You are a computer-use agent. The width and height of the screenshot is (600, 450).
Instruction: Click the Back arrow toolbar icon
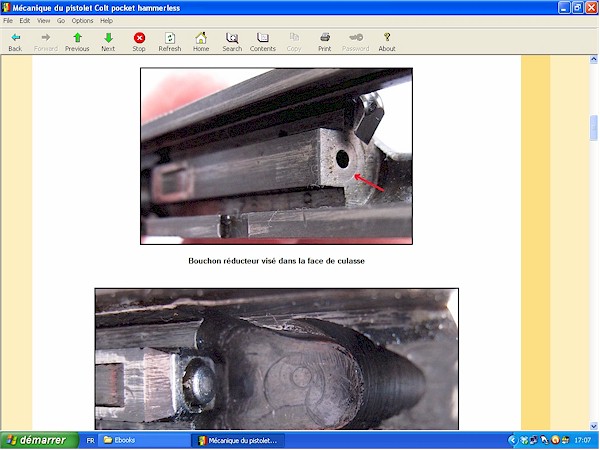[x=15, y=40]
